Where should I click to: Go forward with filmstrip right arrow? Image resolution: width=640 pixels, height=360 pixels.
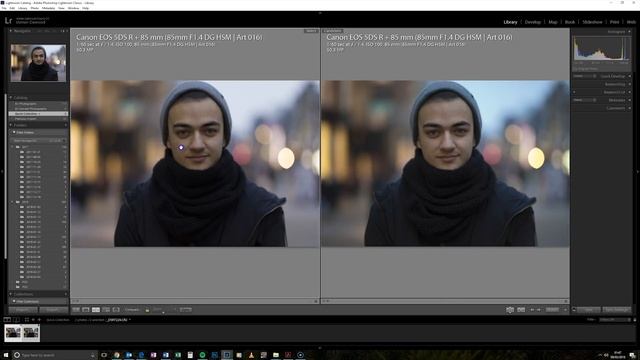[40, 320]
